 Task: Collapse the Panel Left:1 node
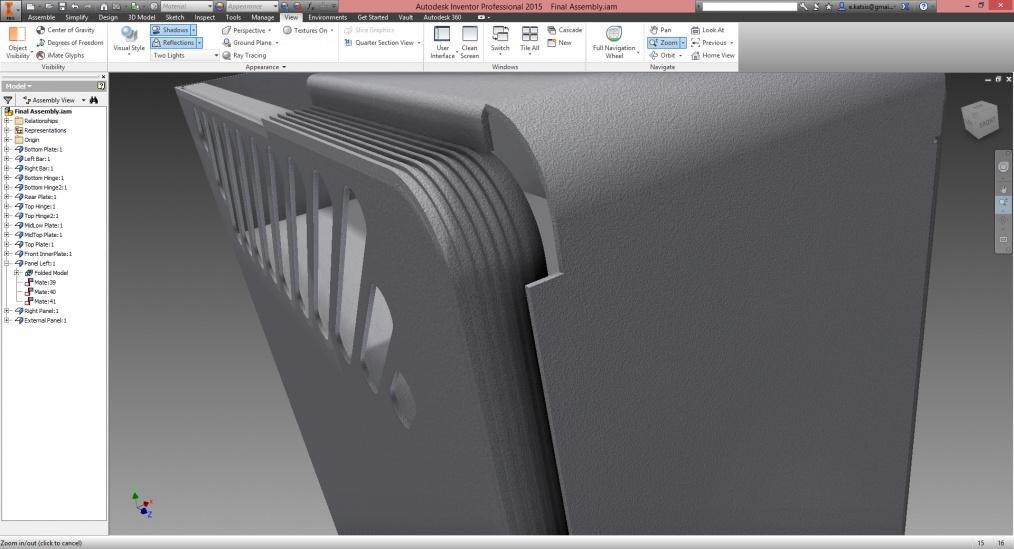(x=6, y=263)
